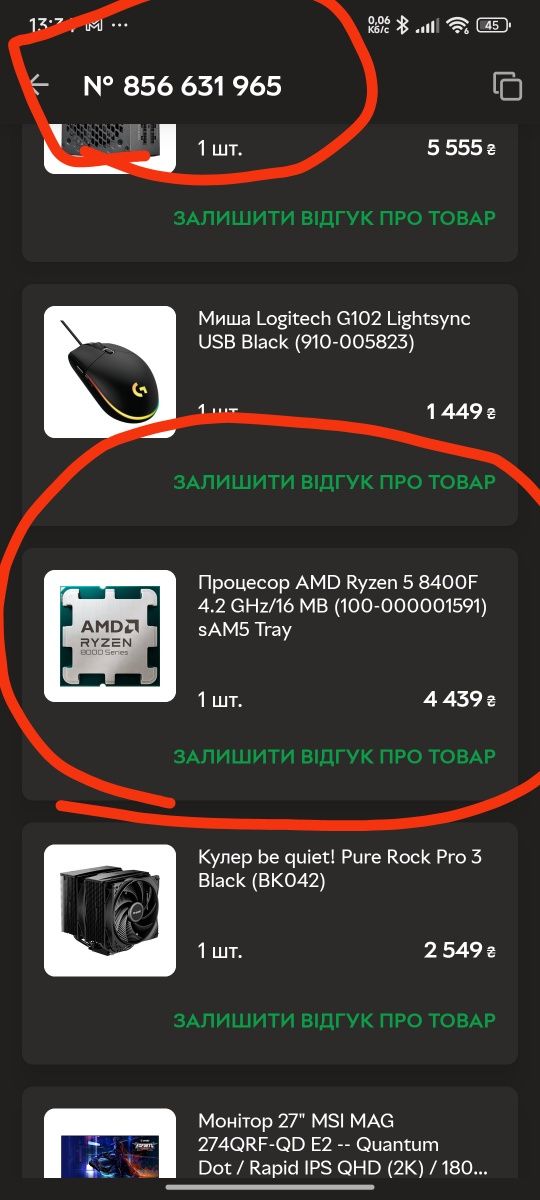This screenshot has width=540, height=1200.
Task: Tap the order number 856 631 965 header
Action: click(182, 86)
